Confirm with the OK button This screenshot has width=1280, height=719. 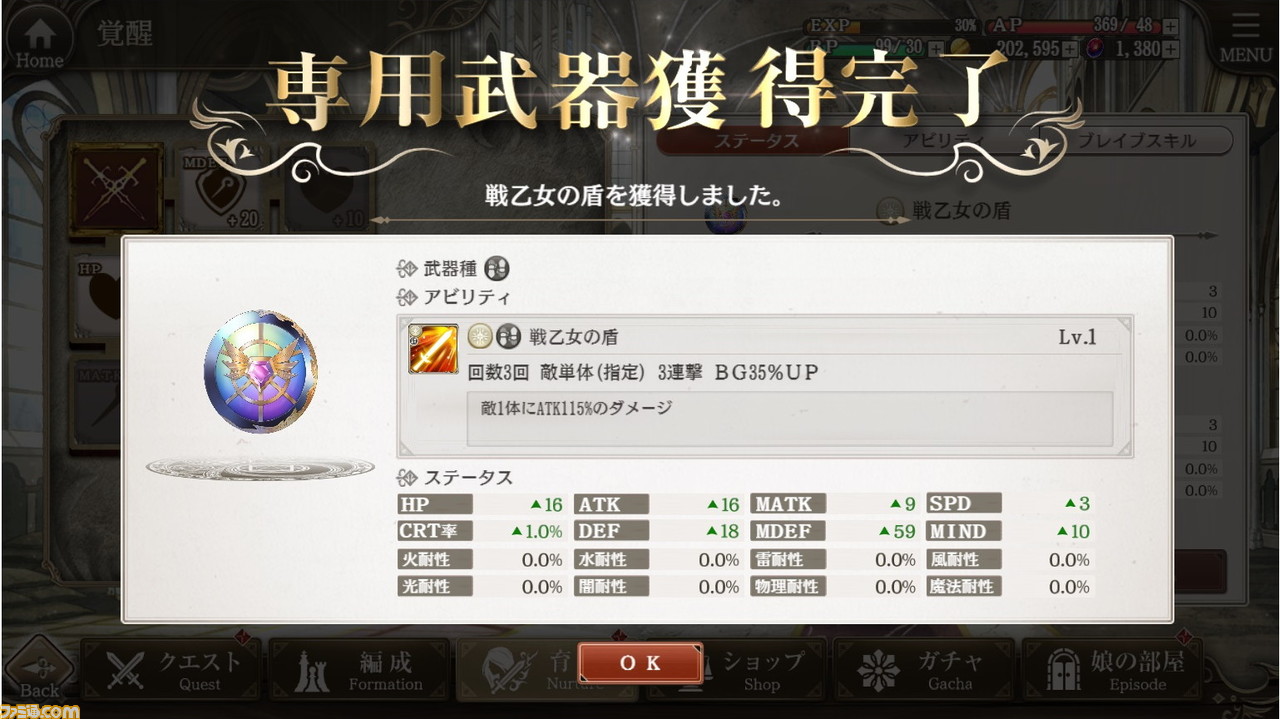click(640, 663)
